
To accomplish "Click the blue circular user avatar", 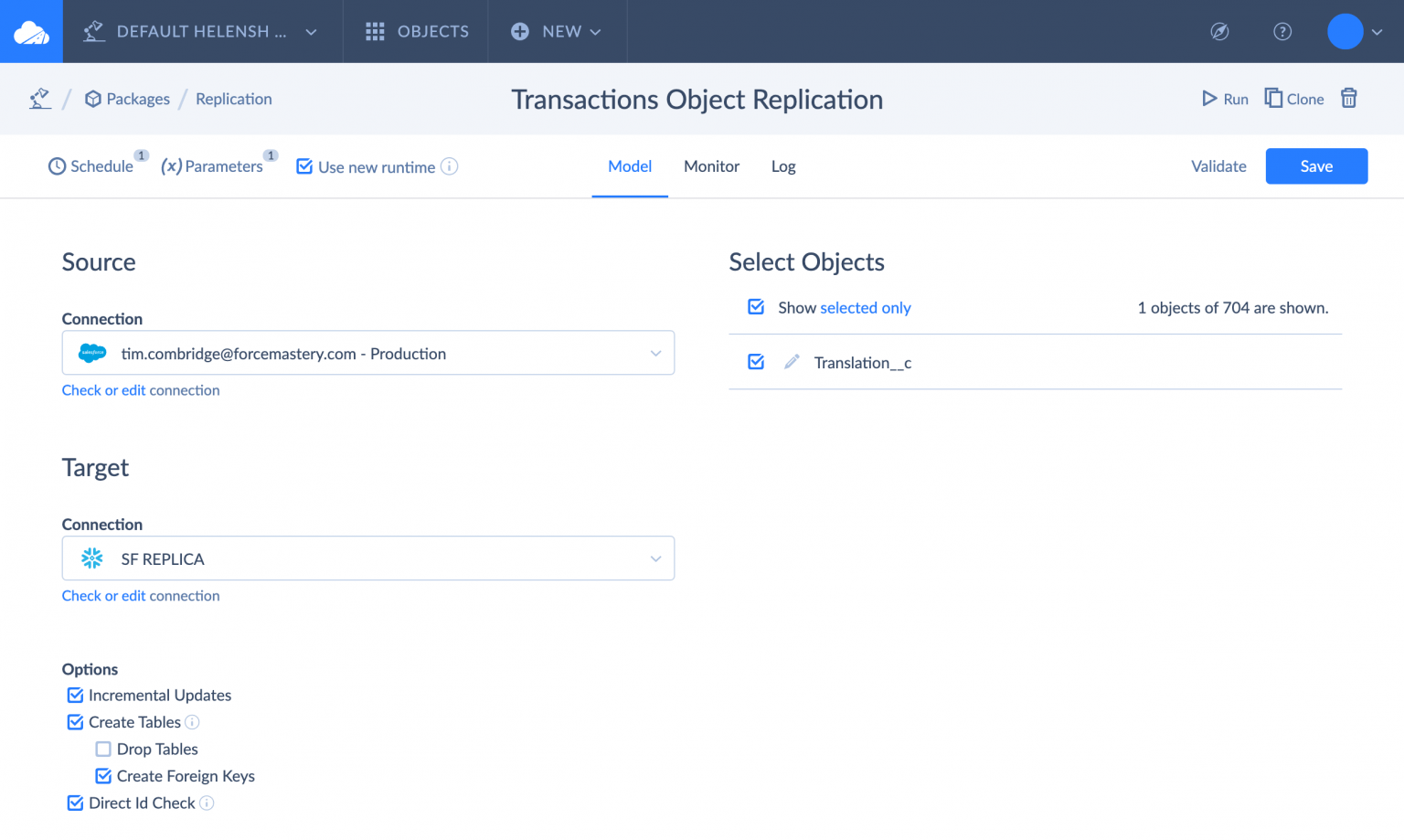I will tap(1344, 31).
